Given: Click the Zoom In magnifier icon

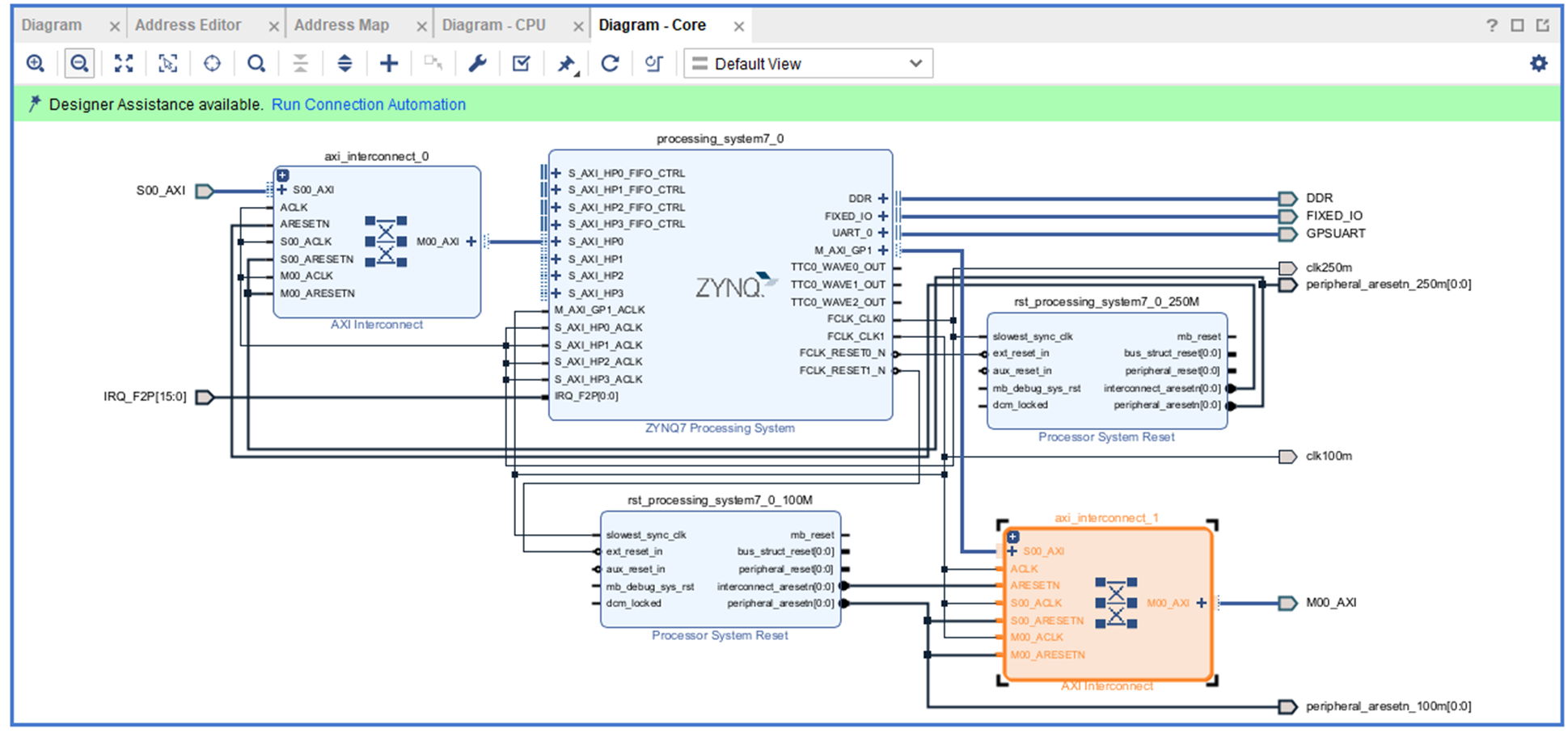Looking at the screenshot, I should coord(35,64).
